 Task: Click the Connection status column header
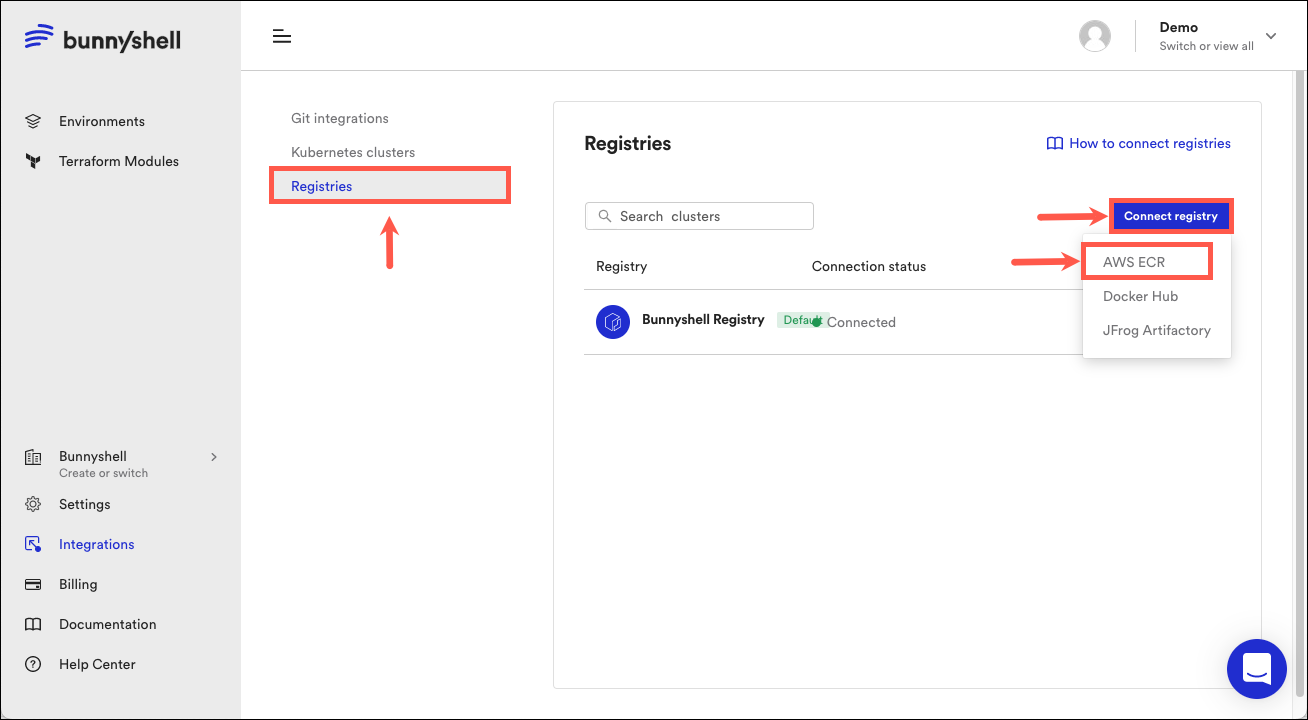869,266
